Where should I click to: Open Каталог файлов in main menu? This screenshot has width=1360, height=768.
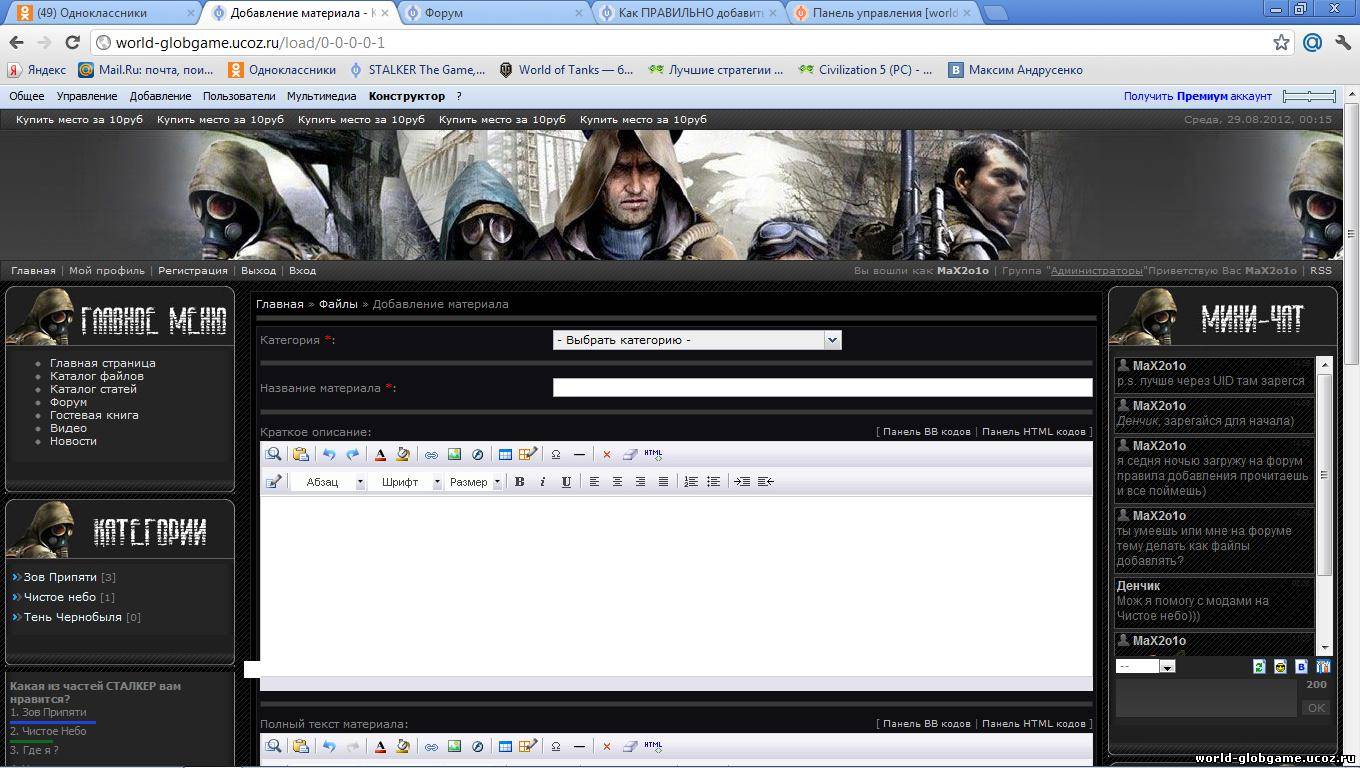tap(97, 376)
